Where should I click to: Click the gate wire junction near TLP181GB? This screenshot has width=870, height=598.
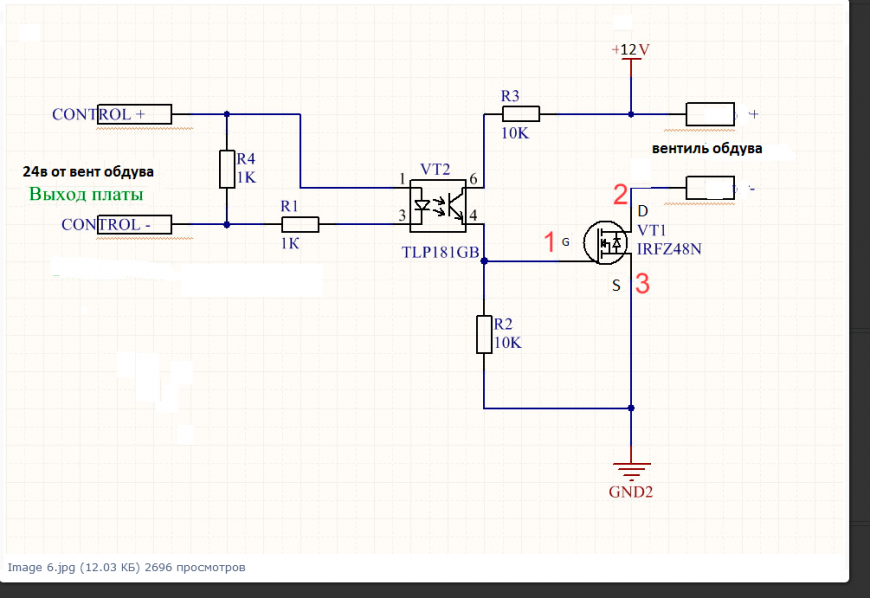484,261
